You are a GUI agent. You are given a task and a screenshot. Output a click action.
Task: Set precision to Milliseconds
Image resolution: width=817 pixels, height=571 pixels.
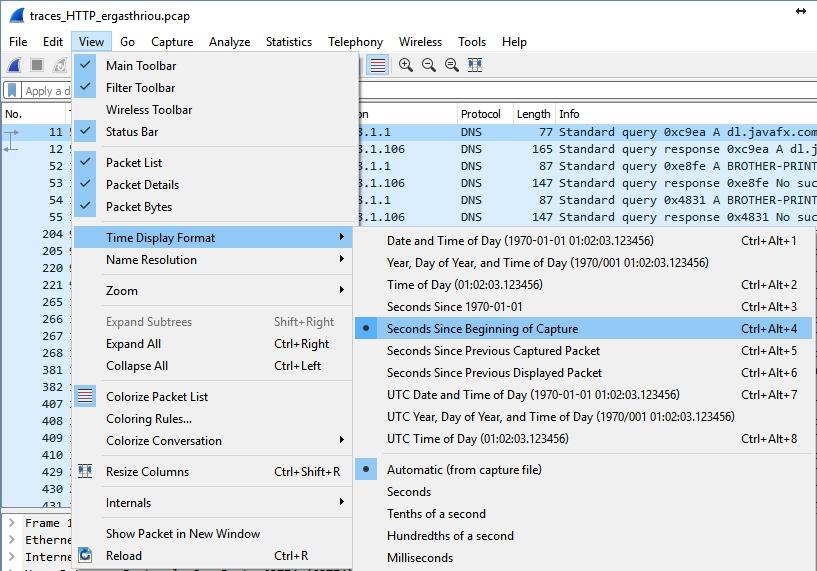click(x=583, y=557)
